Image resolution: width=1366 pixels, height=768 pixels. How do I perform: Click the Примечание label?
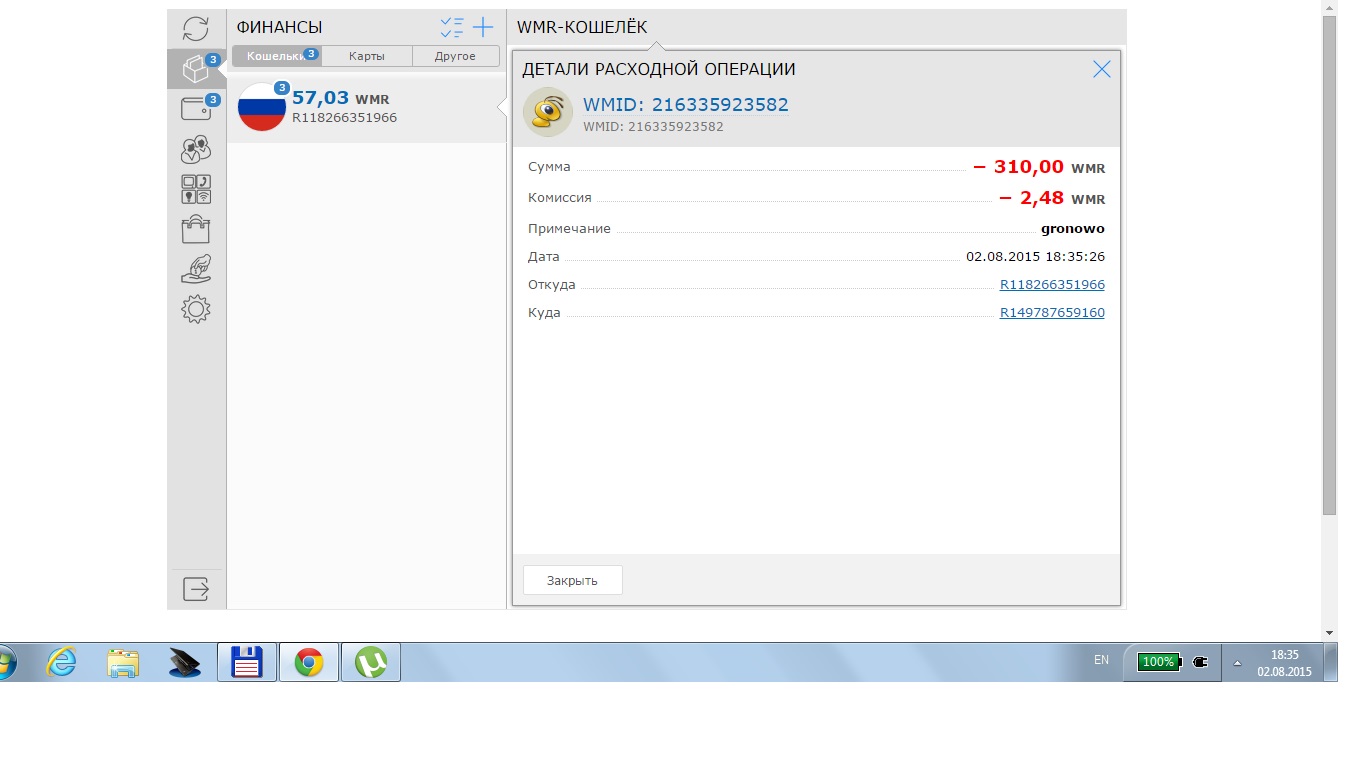tap(569, 229)
